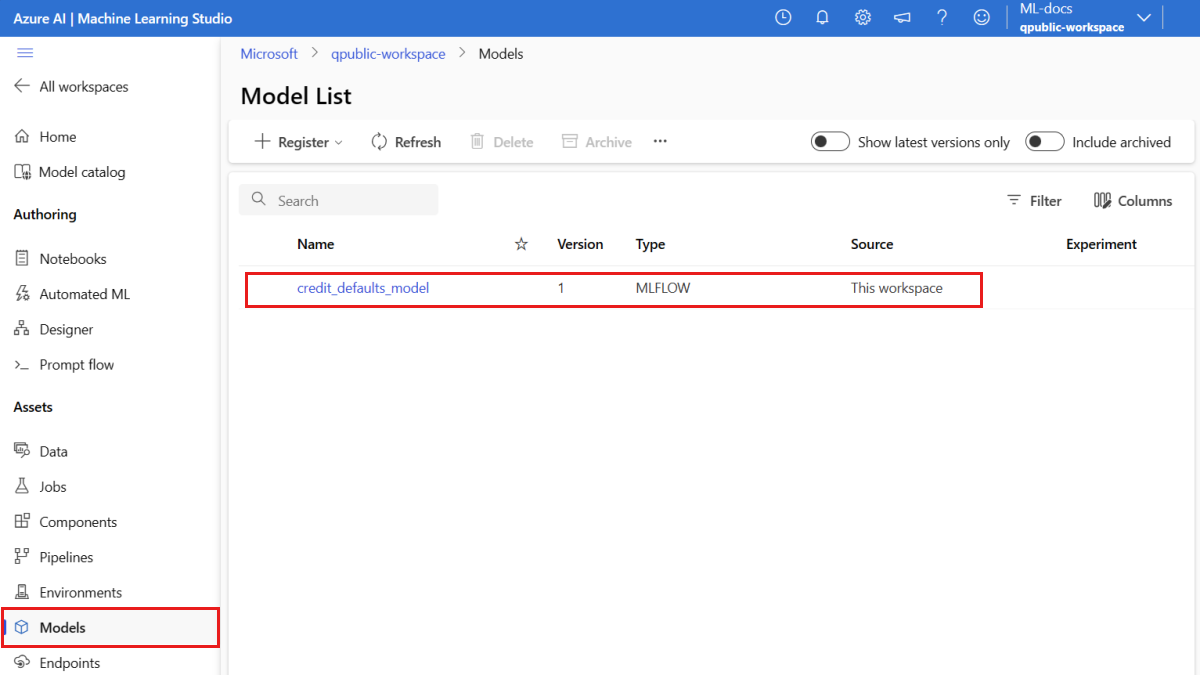1200x675 pixels.
Task: Star the credit_defaults_model row
Action: [x=521, y=287]
